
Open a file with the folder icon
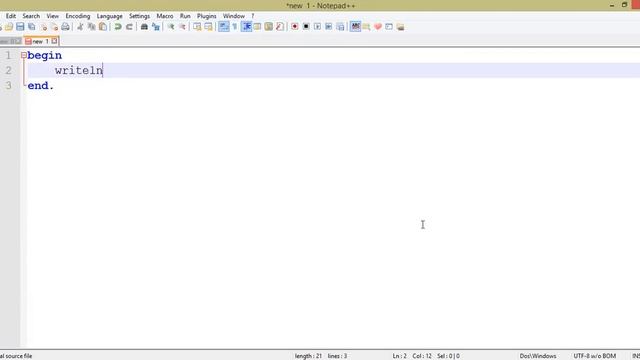(x=9, y=27)
